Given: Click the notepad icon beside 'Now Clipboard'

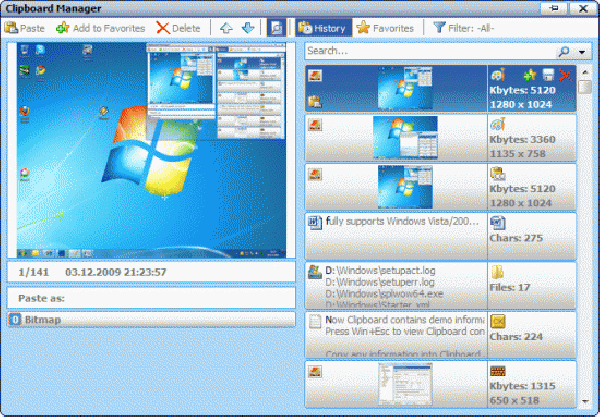Looking at the screenshot, I should pyautogui.click(x=315, y=321).
